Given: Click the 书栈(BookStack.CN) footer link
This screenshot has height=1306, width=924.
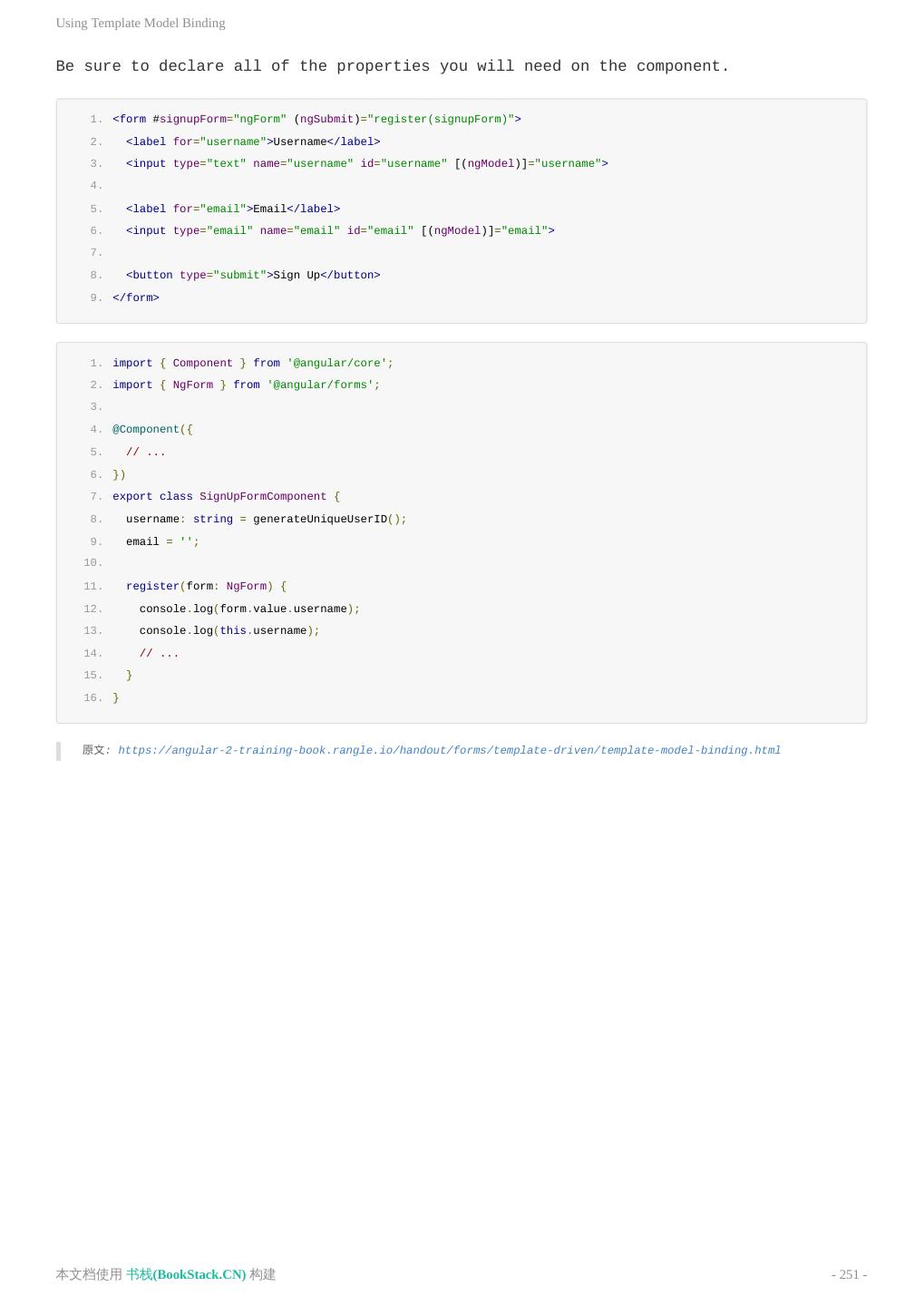Looking at the screenshot, I should (186, 1274).
